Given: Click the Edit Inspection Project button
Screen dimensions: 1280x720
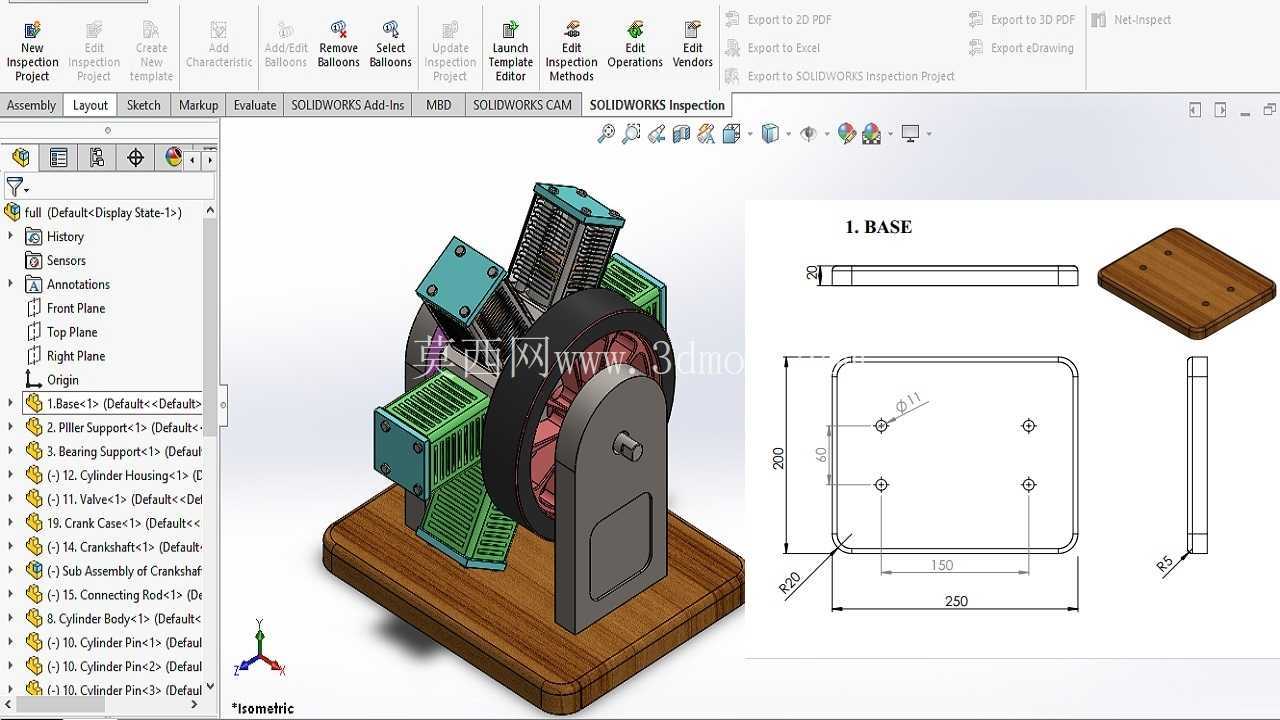Looking at the screenshot, I should tap(94, 50).
